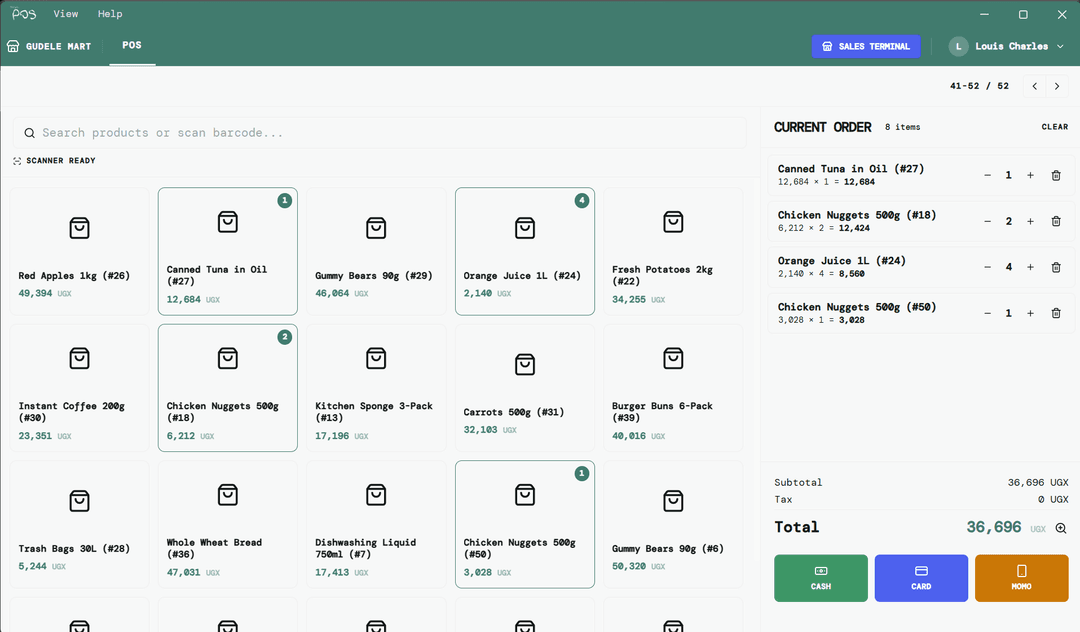Add Dishwashing Liquid 750ml (#7) to order

[x=376, y=524]
